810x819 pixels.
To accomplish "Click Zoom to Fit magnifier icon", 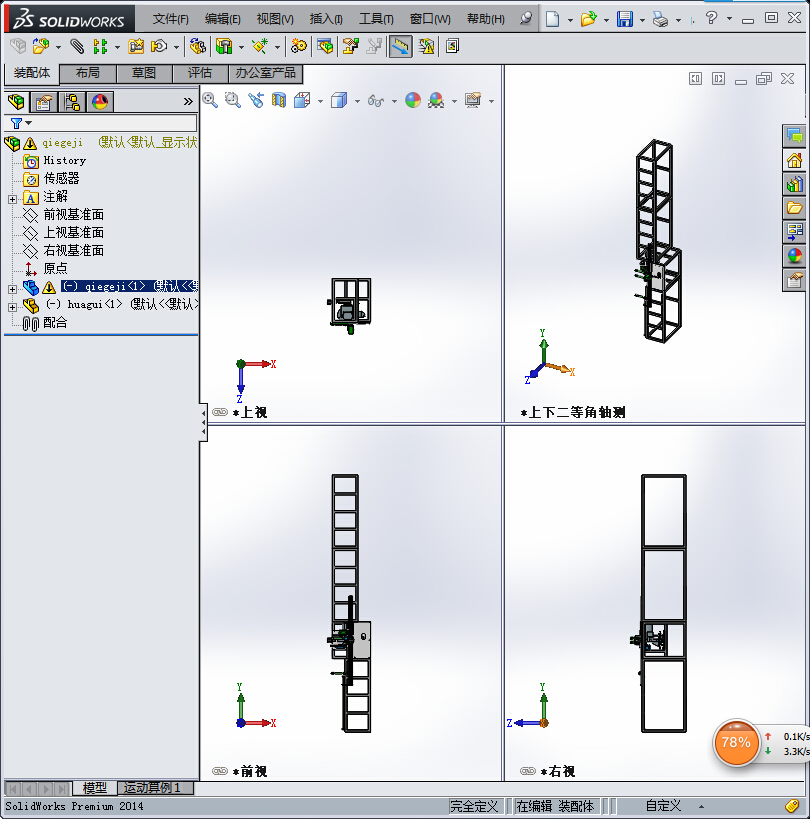I will point(210,100).
